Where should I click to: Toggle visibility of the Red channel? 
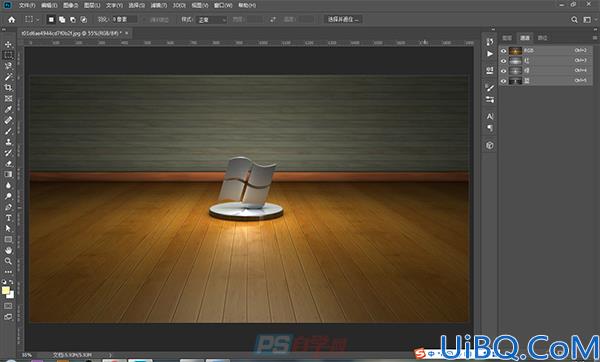[504, 60]
